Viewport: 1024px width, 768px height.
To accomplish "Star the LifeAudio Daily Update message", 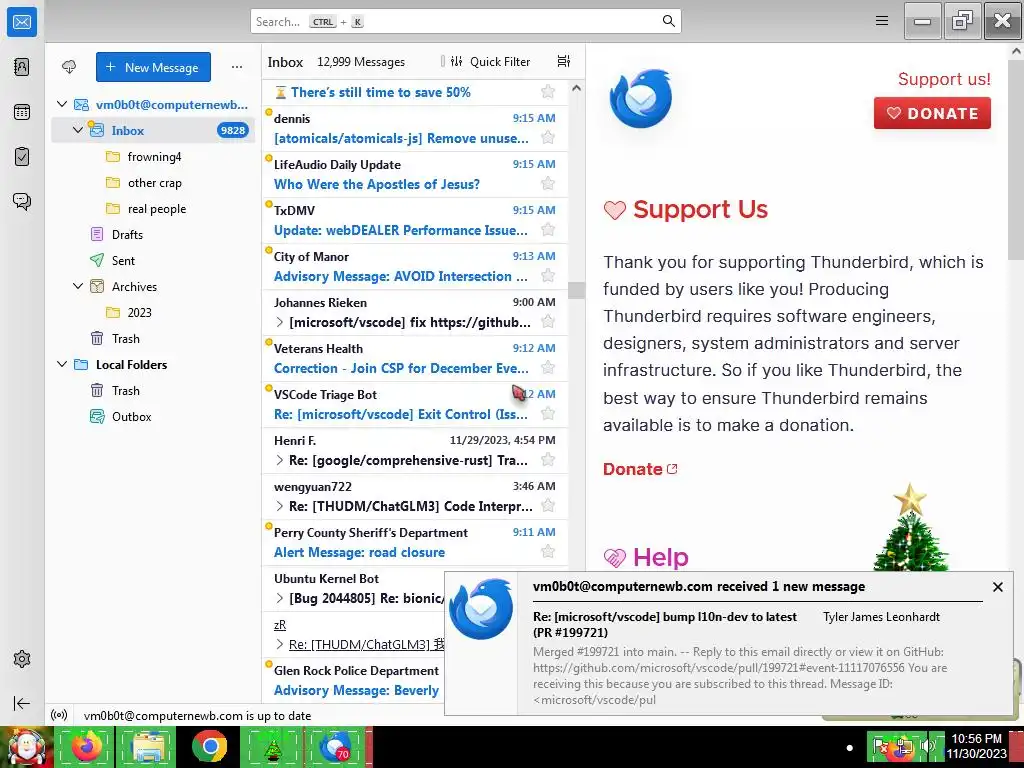I will [548, 184].
